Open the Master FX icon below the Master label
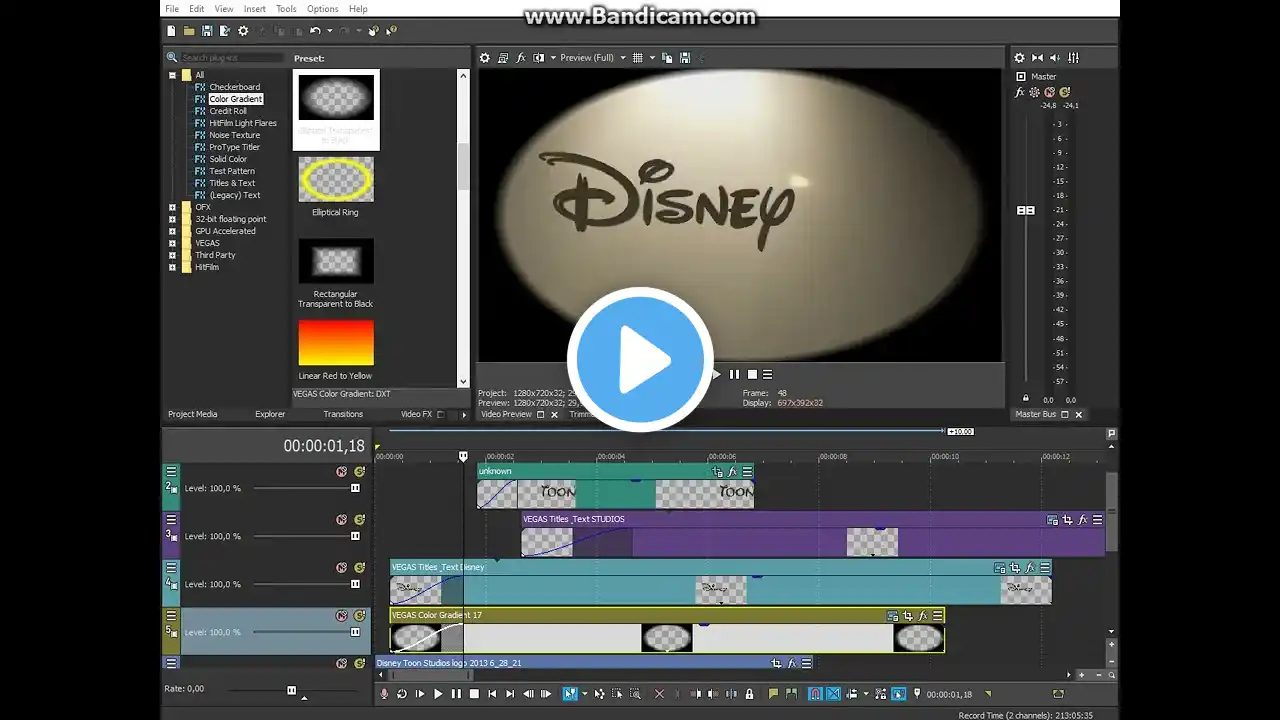Screen dimensions: 1280x720 (x=1020, y=92)
